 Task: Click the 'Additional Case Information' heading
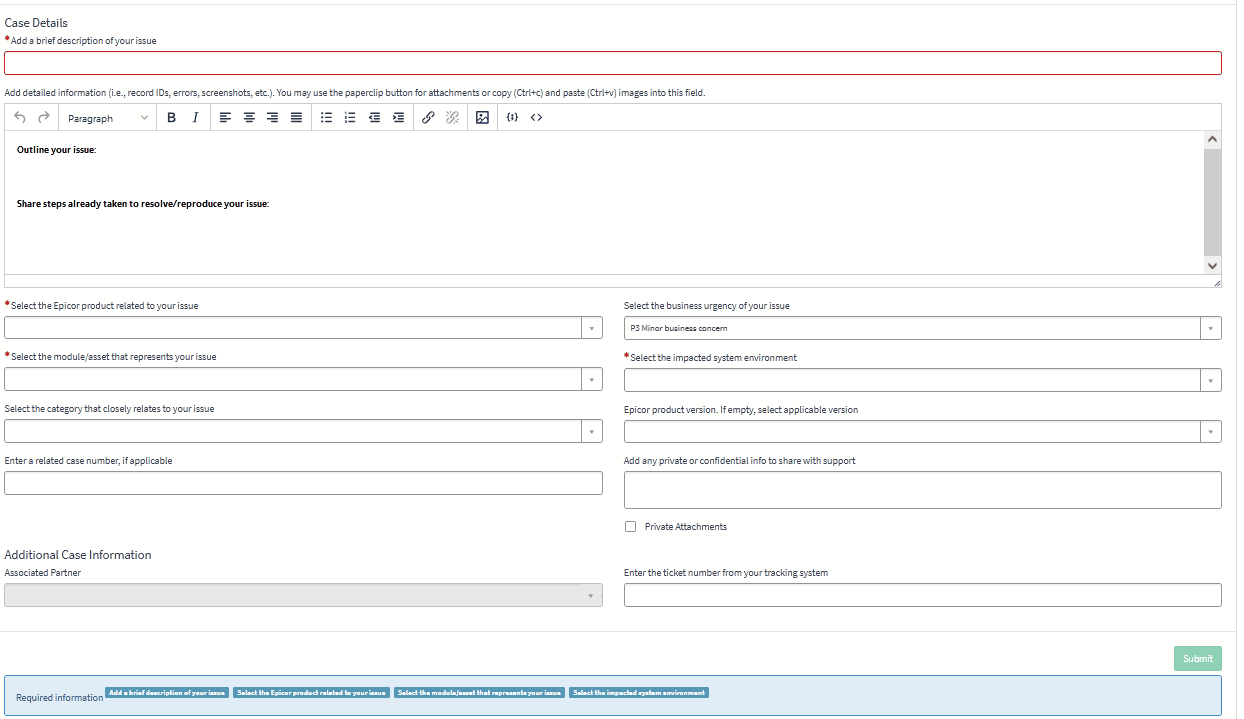tap(78, 555)
